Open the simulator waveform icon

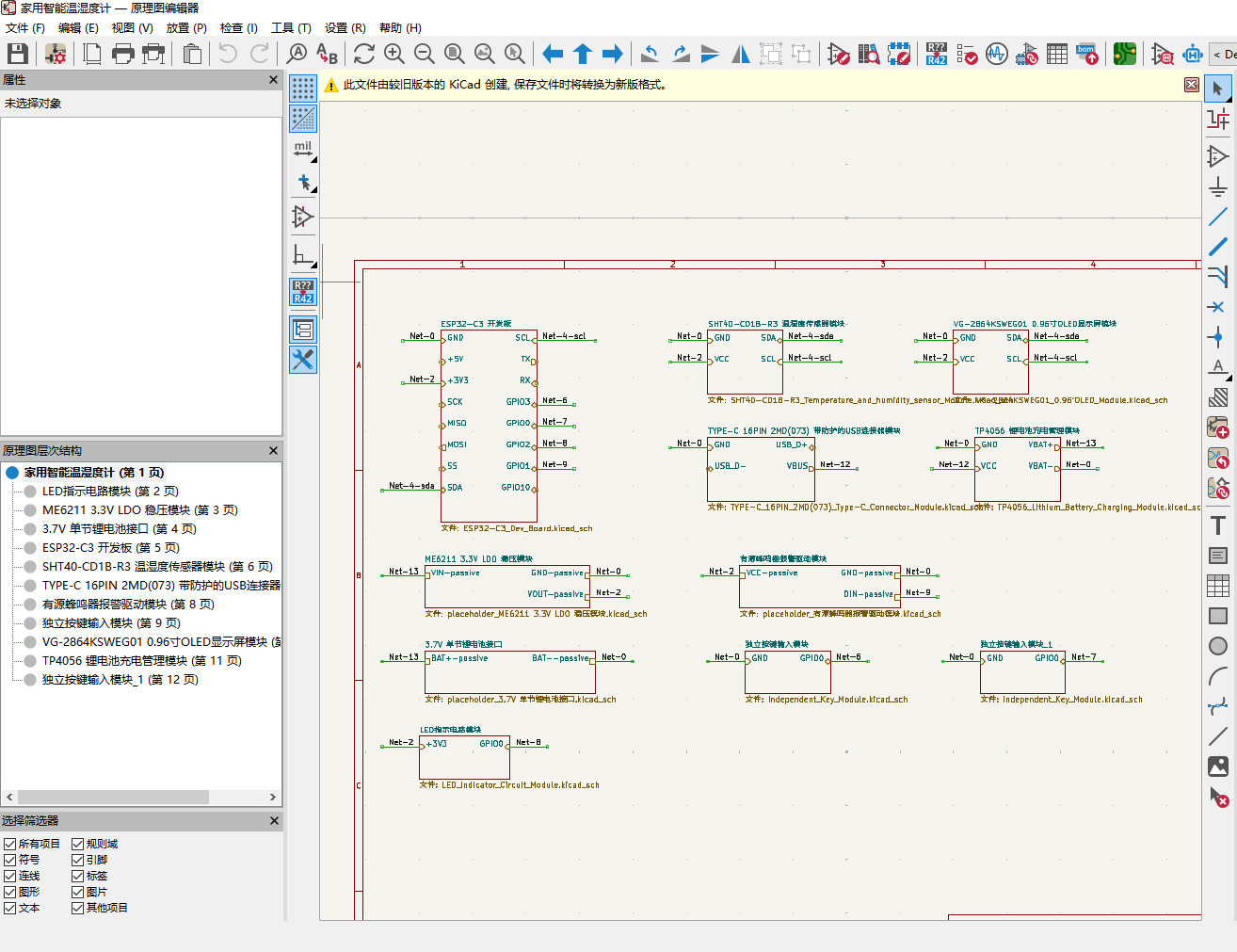coord(997,54)
